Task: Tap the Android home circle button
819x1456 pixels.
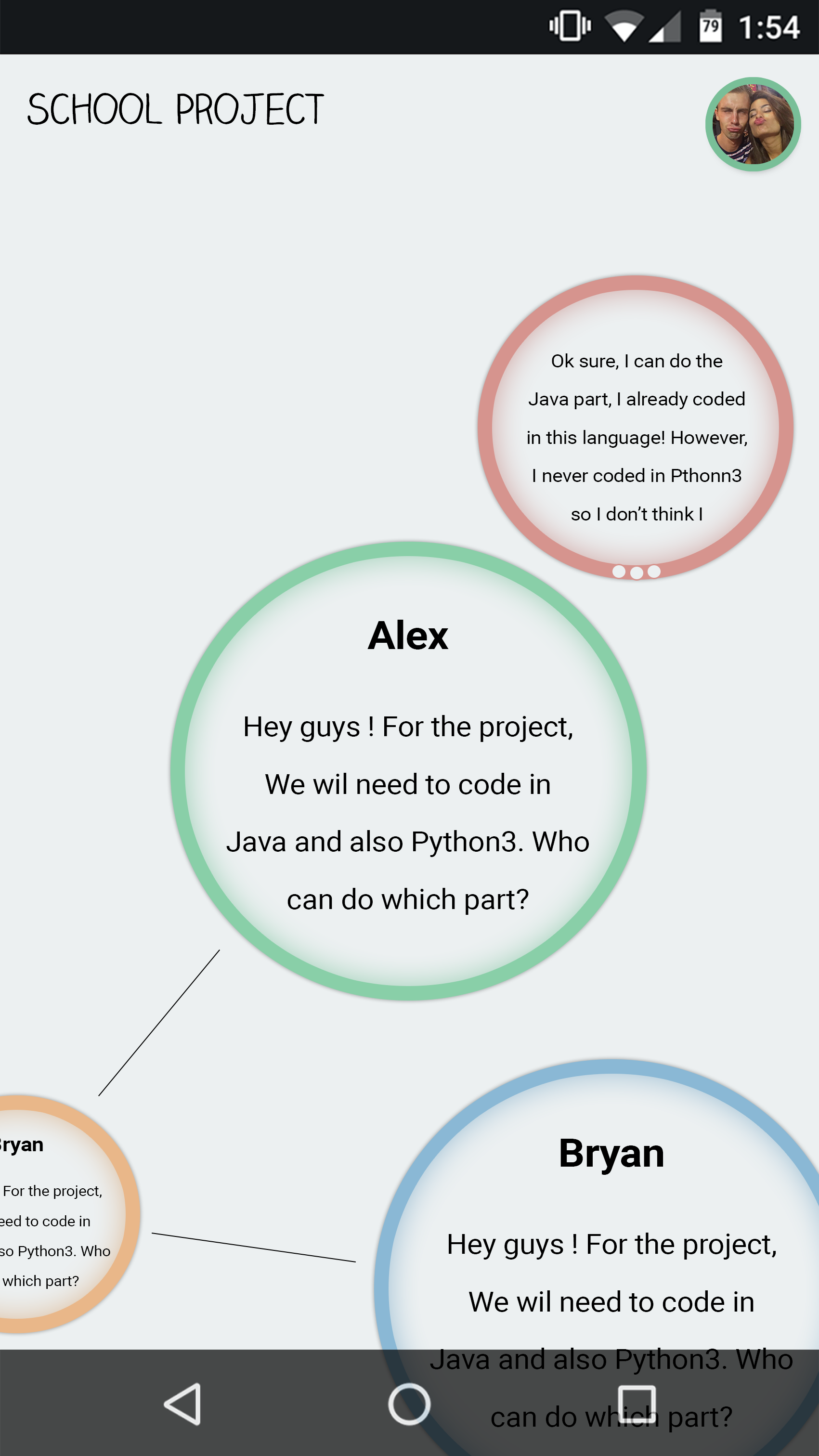Action: coord(409,1404)
